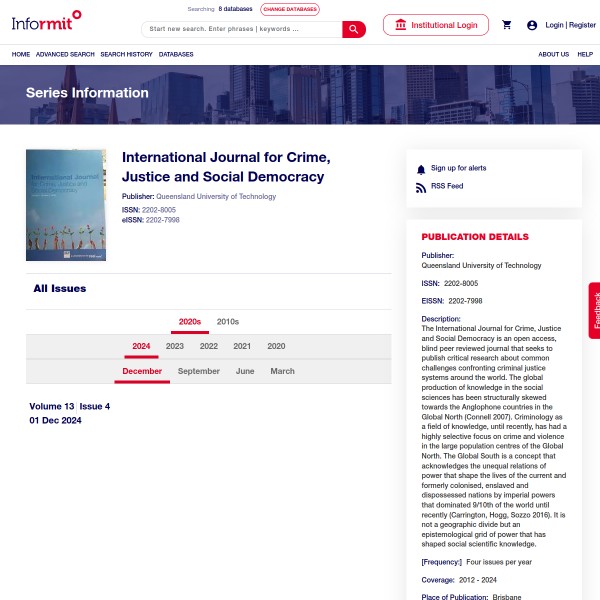Click the red search magnifier button

tap(354, 29)
